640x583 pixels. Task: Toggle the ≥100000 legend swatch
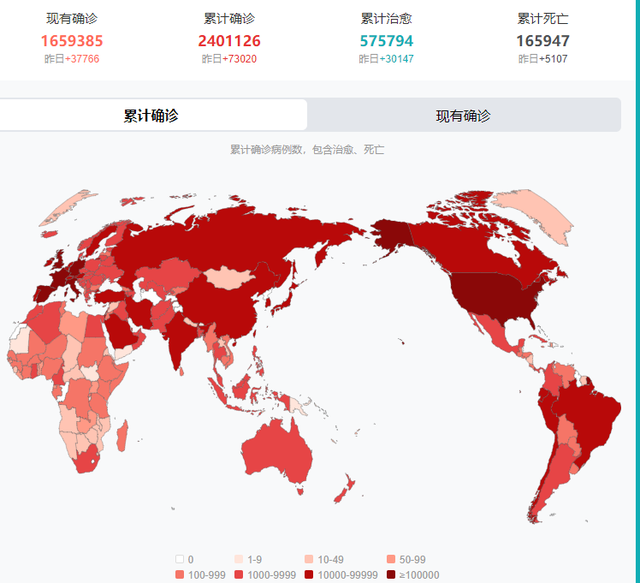[391, 575]
